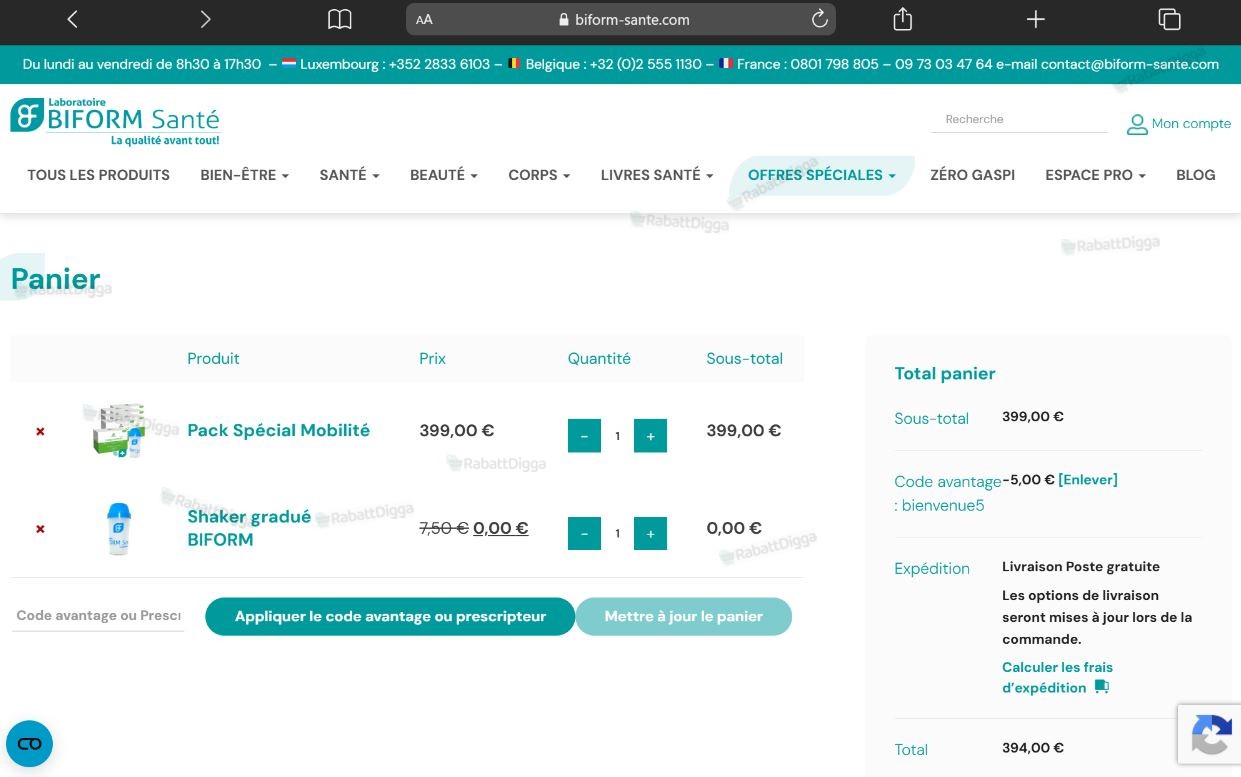
Task: Tap the shipping truck icon
Action: (1102, 687)
